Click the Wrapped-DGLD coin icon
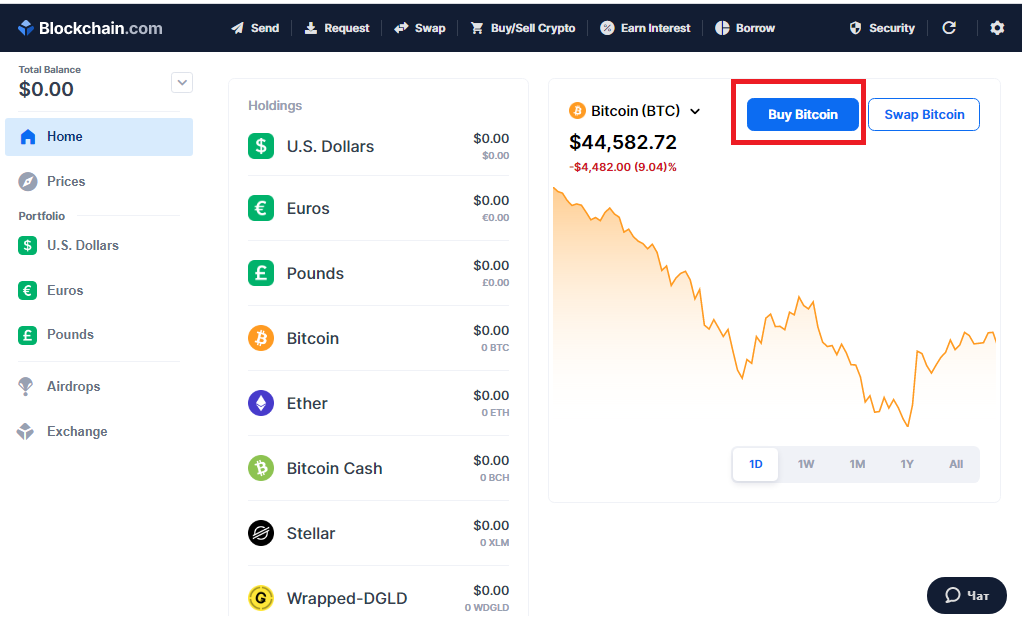 coord(261,597)
